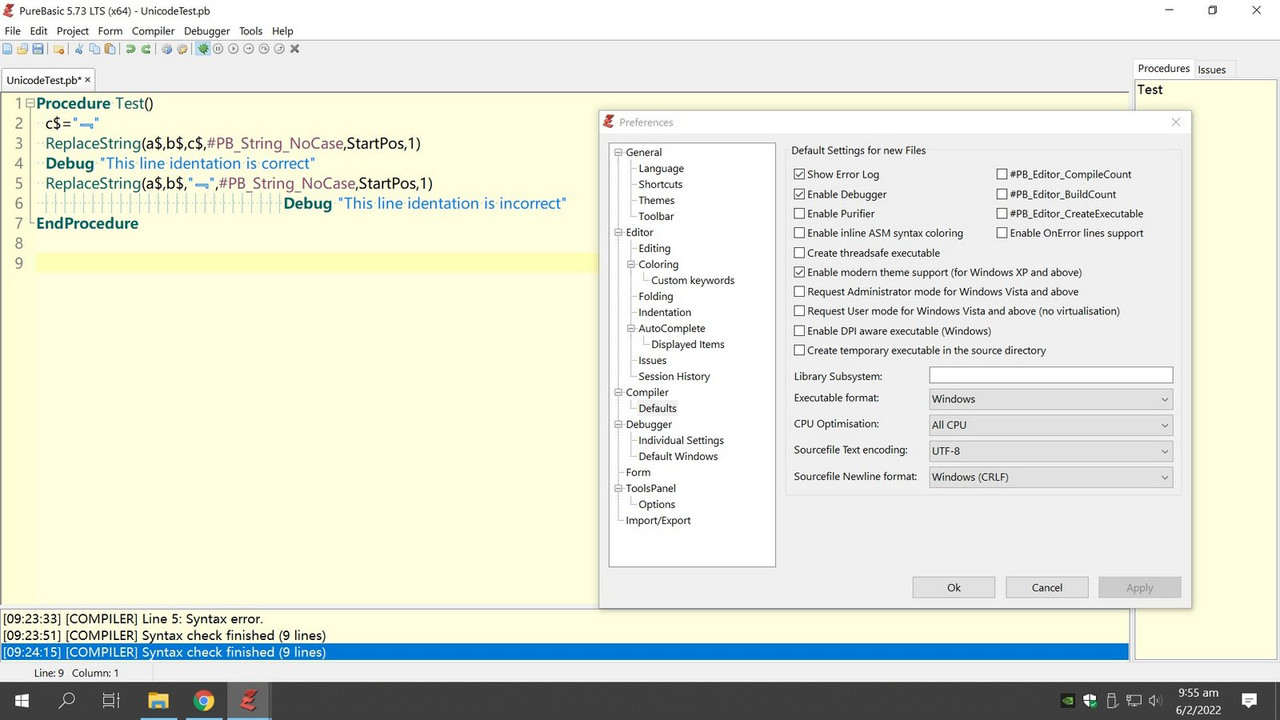The height and width of the screenshot is (720, 1280).
Task: Collapse the General tree node
Action: 618,153
